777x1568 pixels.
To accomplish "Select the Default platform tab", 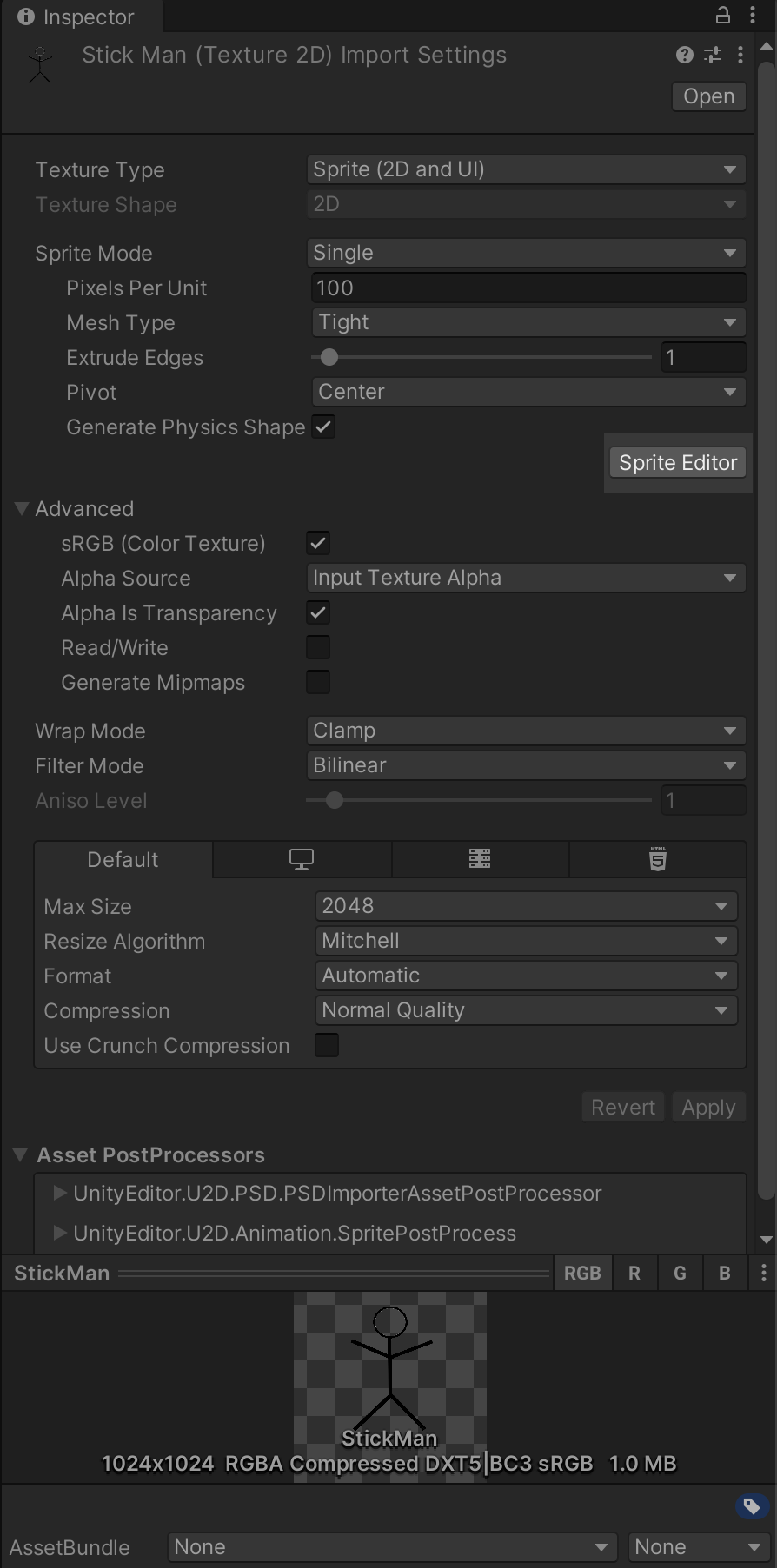I will (123, 859).
